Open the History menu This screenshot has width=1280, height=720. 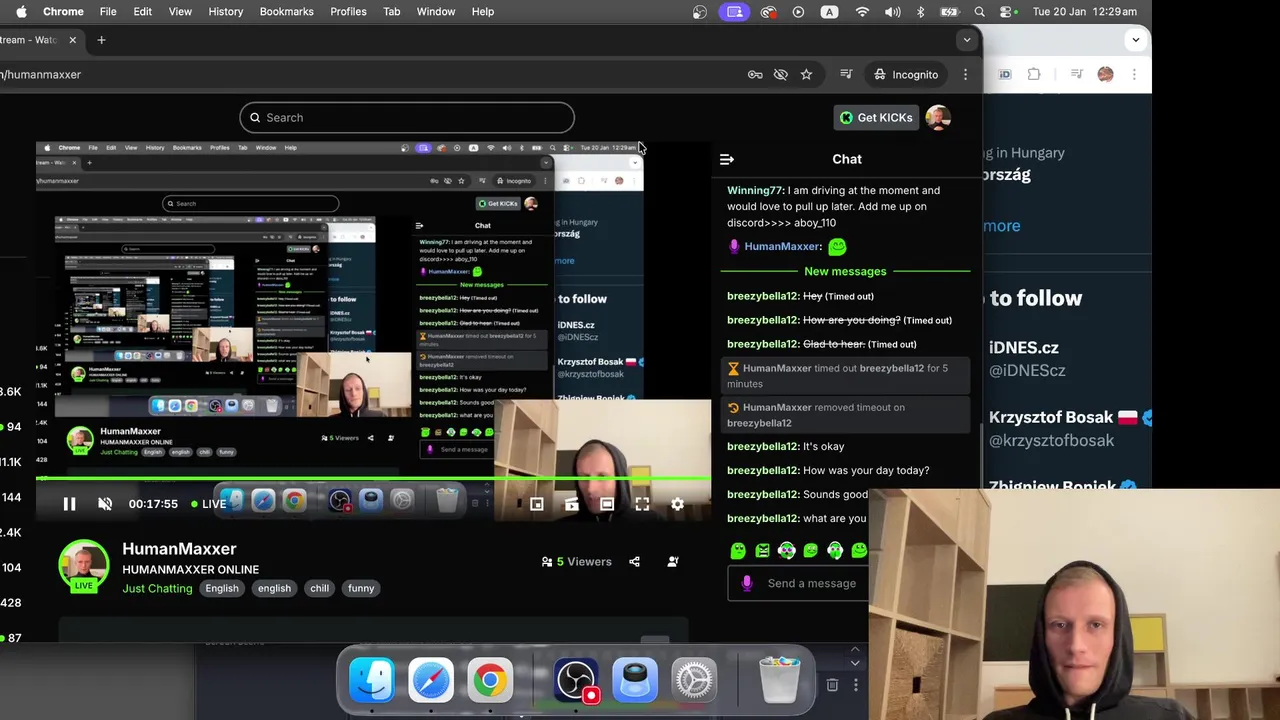225,11
